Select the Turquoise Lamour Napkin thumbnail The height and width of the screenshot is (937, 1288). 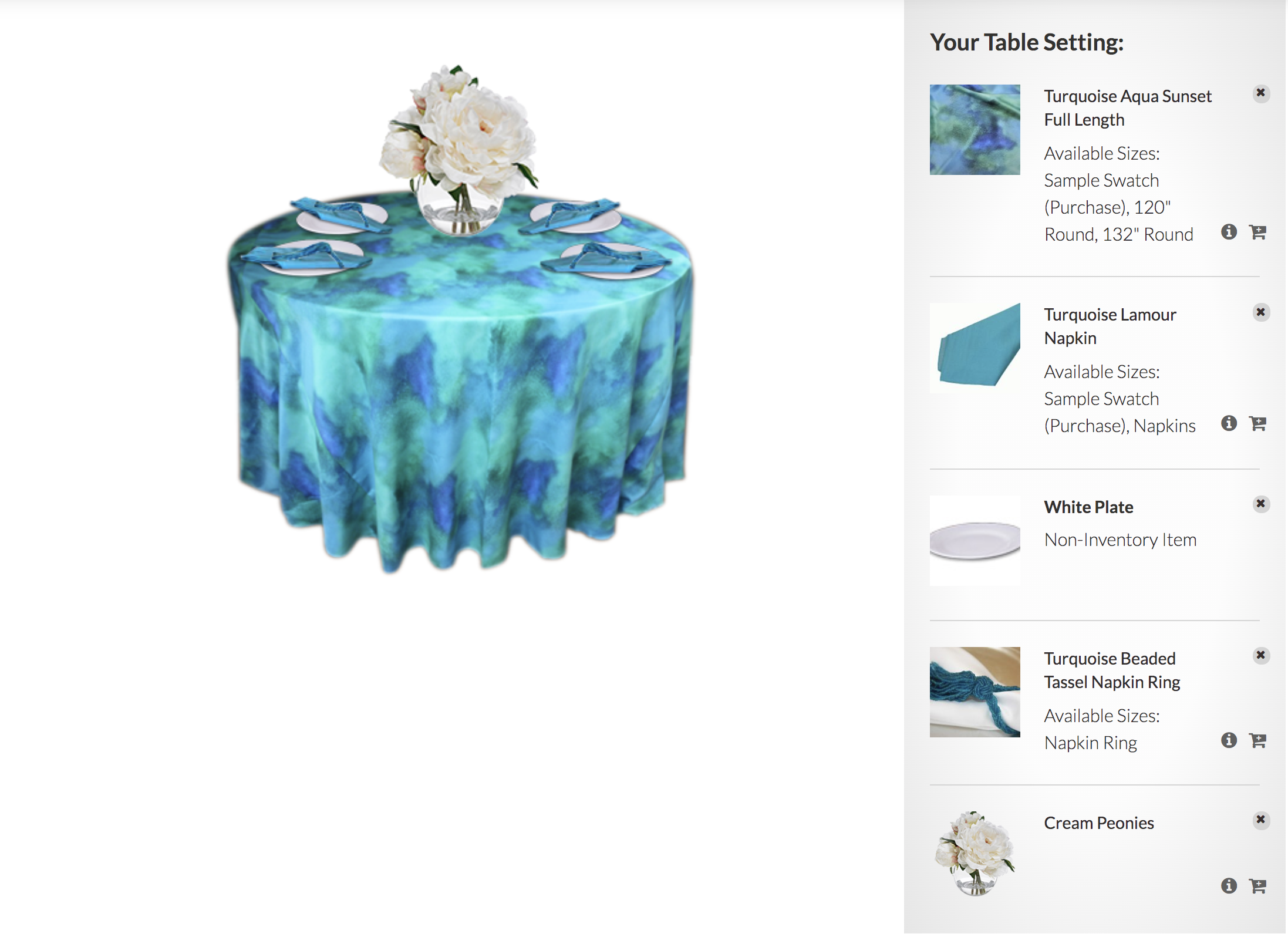[975, 348]
